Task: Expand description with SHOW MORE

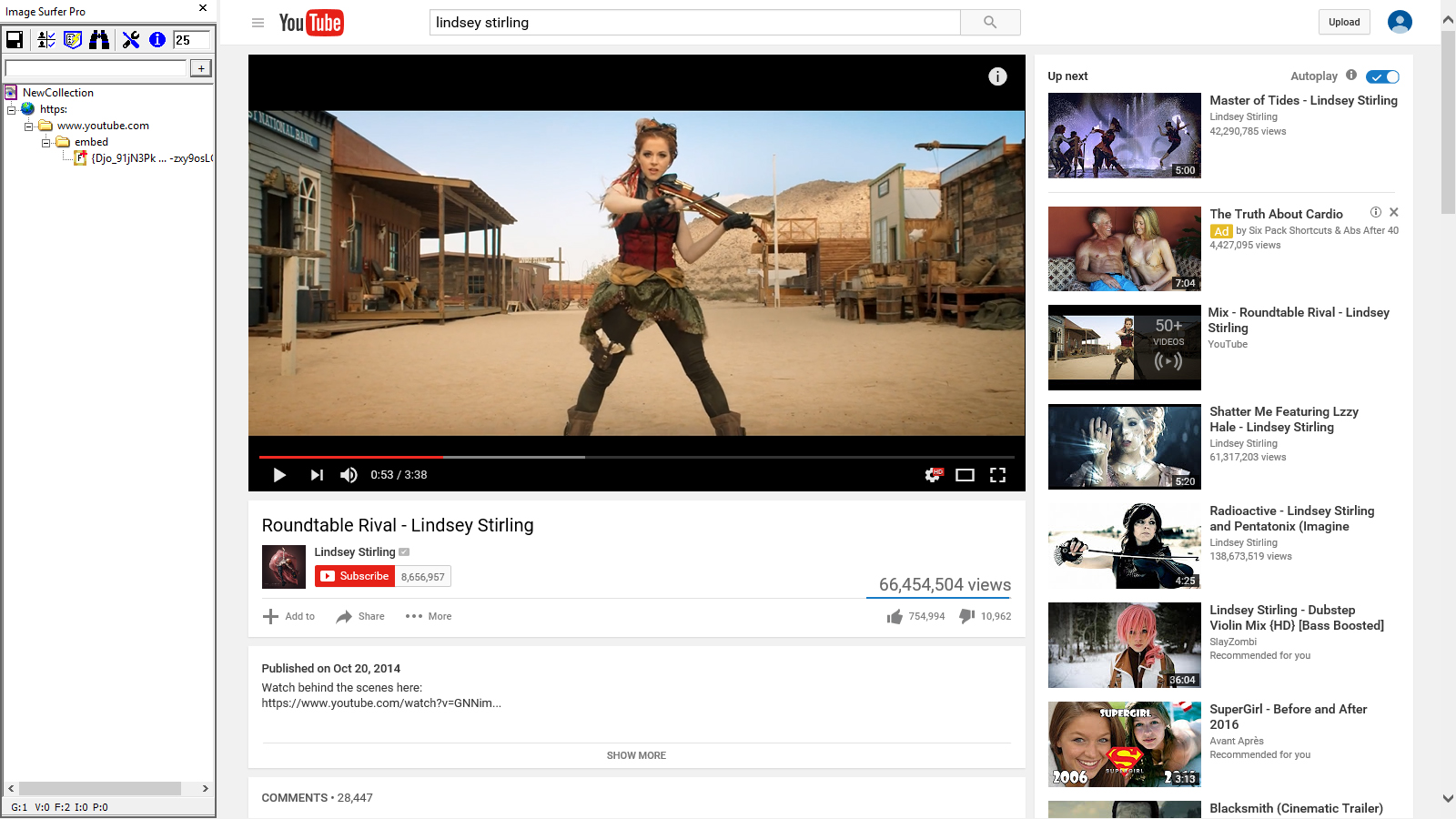Action: coord(636,755)
